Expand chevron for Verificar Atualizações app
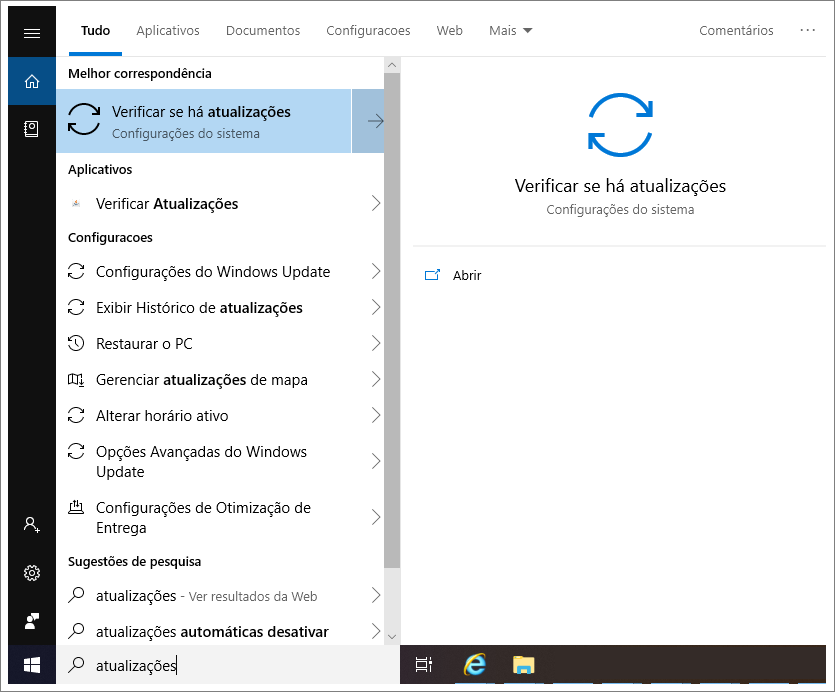The image size is (835, 692). click(x=376, y=203)
